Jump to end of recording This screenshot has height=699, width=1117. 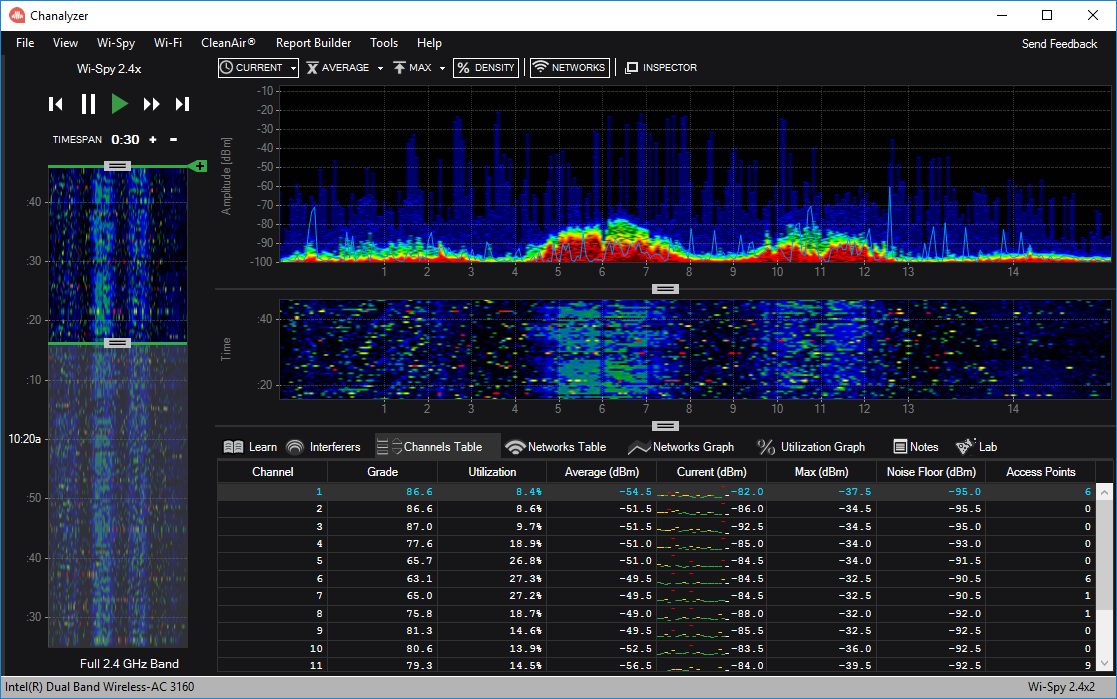(x=182, y=104)
